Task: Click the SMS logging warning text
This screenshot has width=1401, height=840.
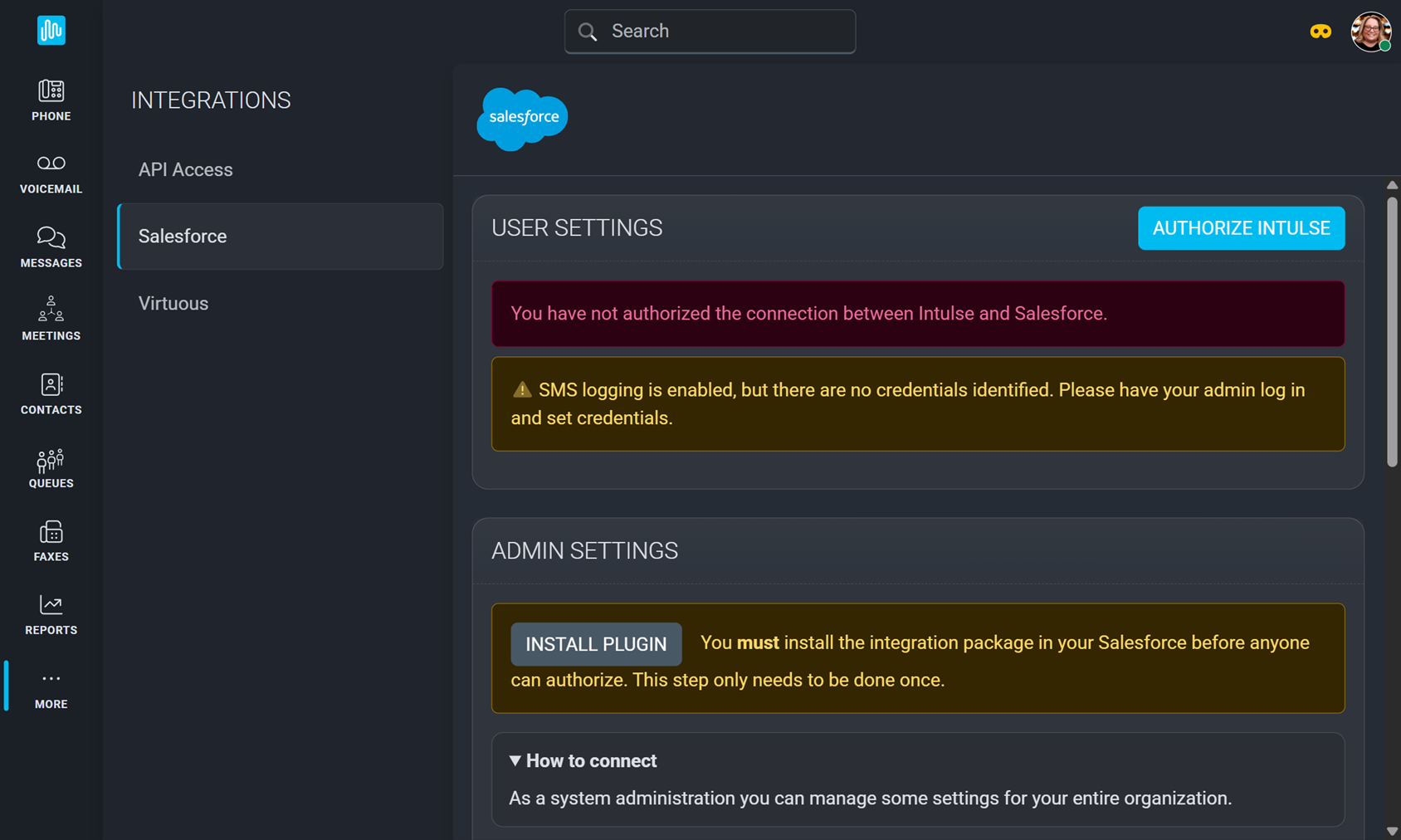Action: point(908,403)
